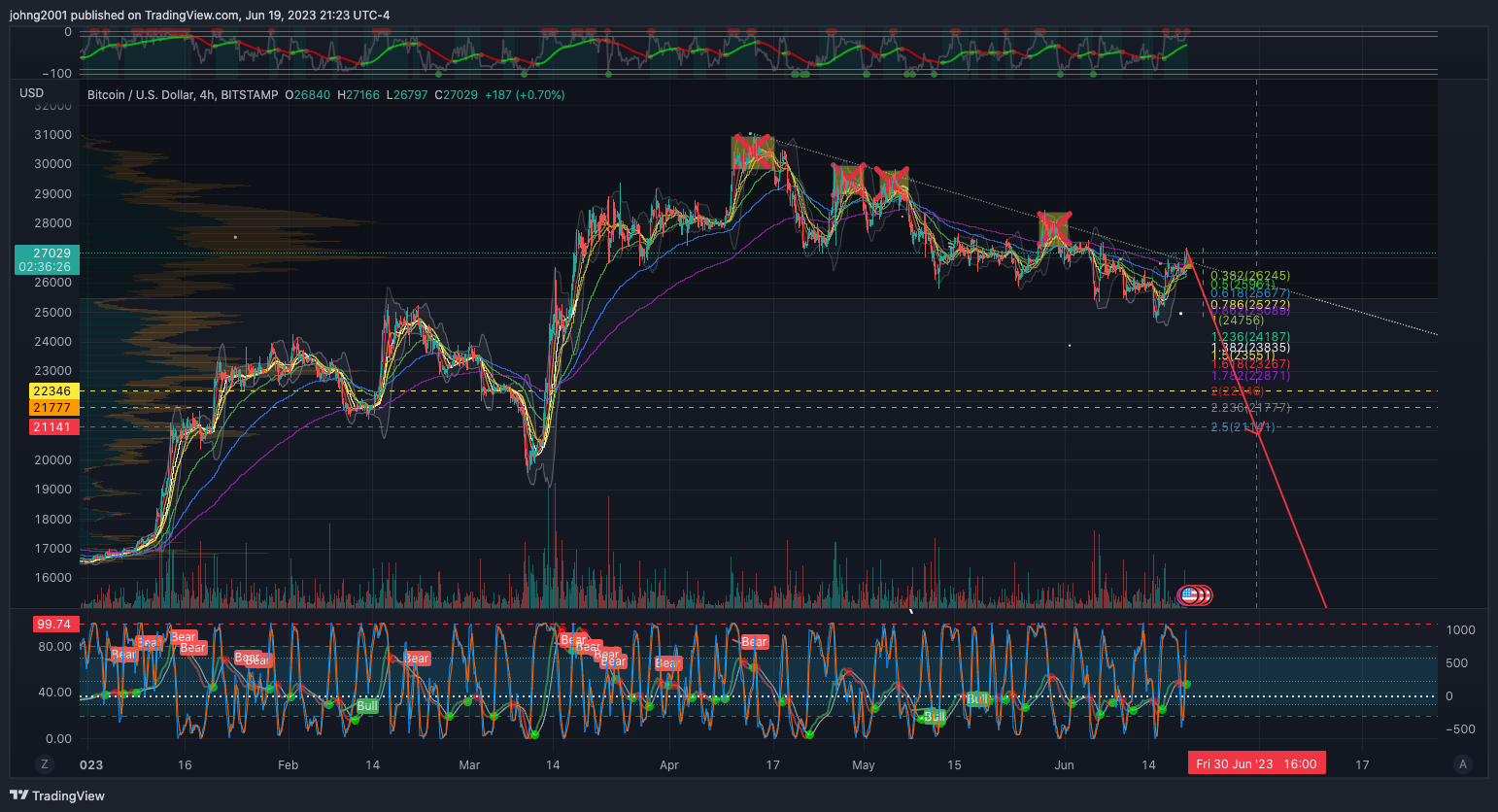This screenshot has width=1498, height=812.
Task: Click the USD currency label
Action: [32, 93]
